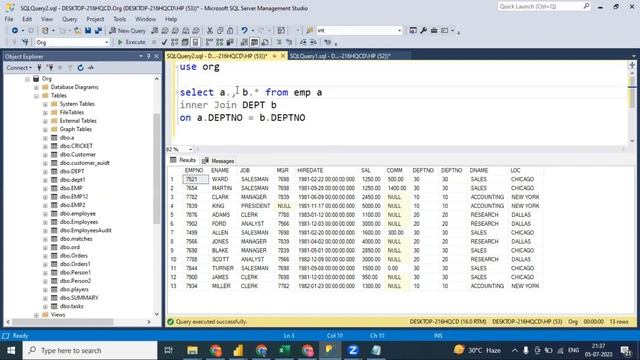Open Object Explorer window position dropdown arrow
640x360 pixels.
pyautogui.click(x=141, y=56)
